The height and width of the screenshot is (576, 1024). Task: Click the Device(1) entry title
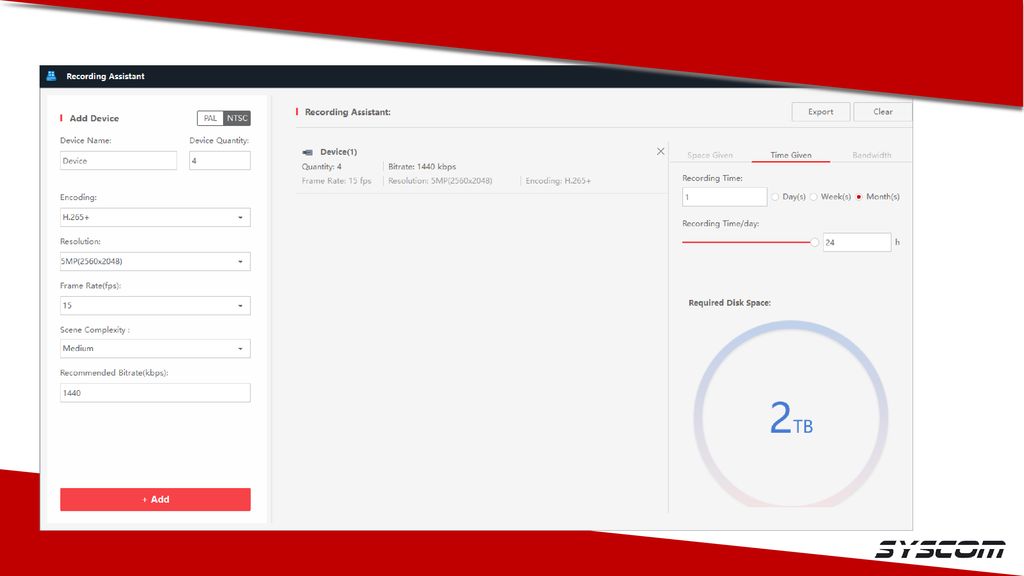point(338,152)
